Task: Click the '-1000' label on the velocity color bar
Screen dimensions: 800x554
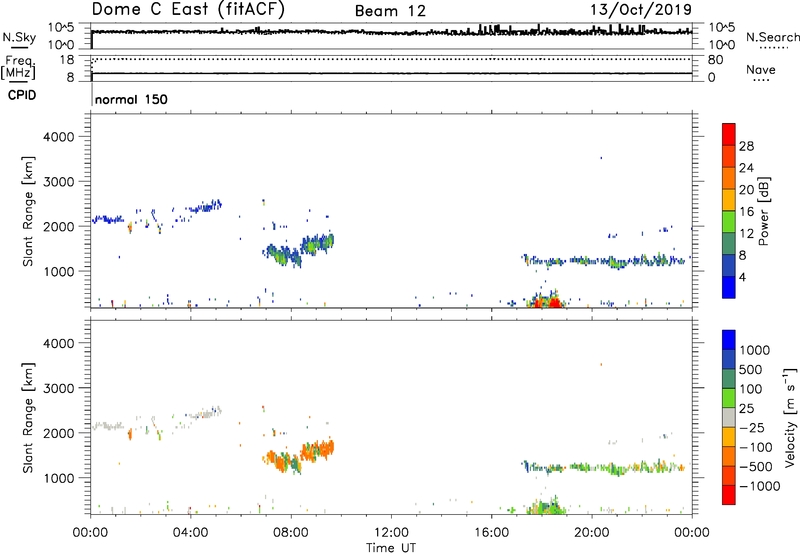Action: point(760,486)
